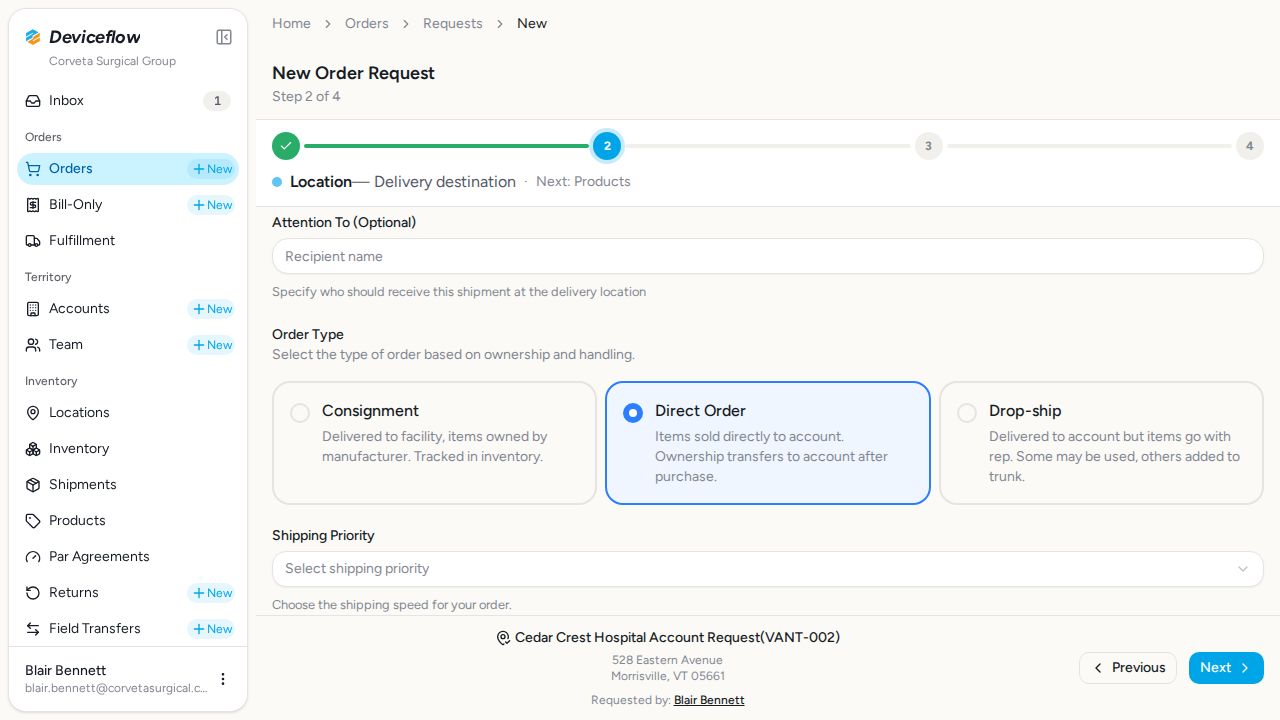Click the Field Transfers arrows icon

tap(33, 629)
